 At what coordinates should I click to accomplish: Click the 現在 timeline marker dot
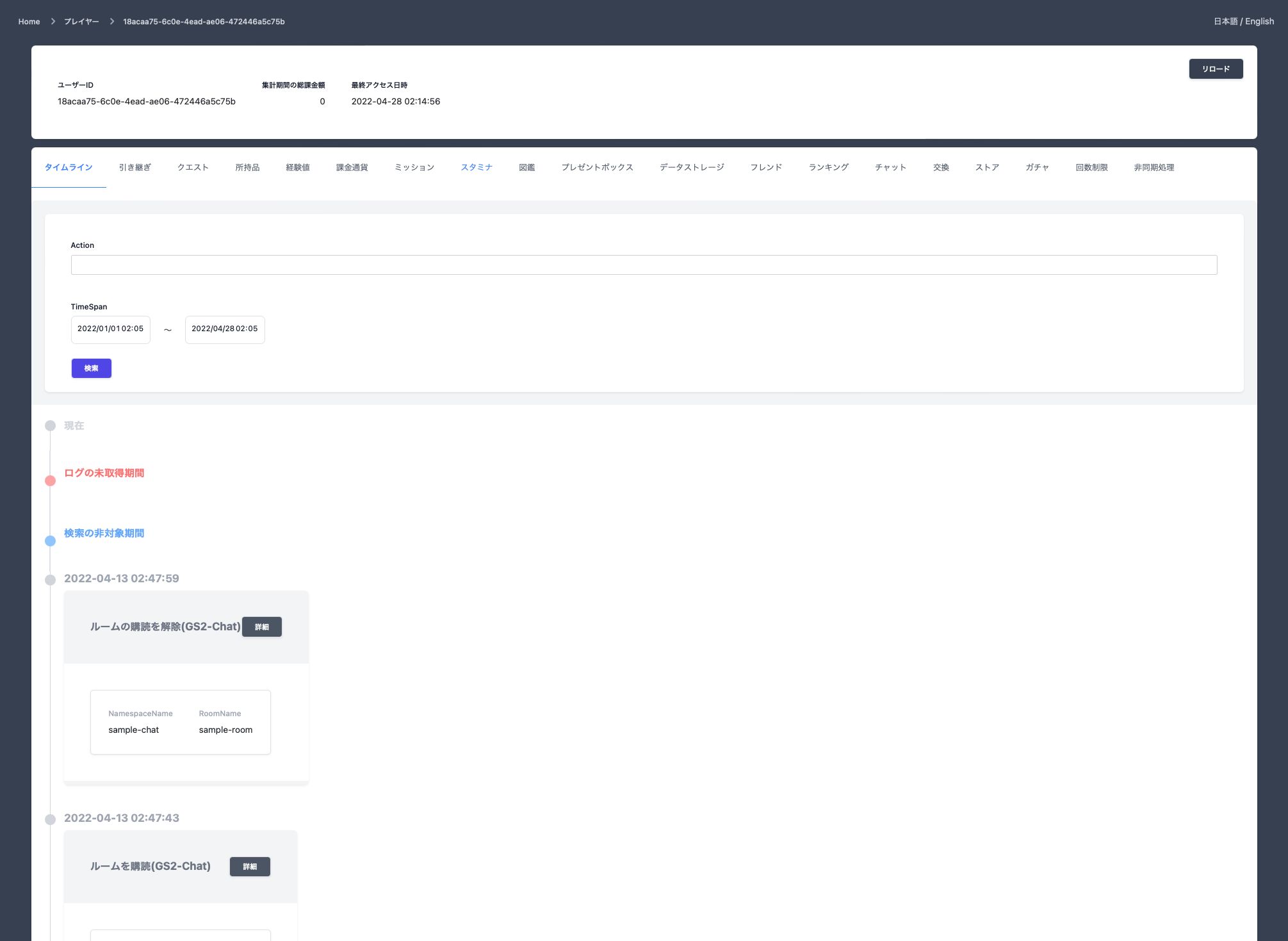(x=51, y=426)
